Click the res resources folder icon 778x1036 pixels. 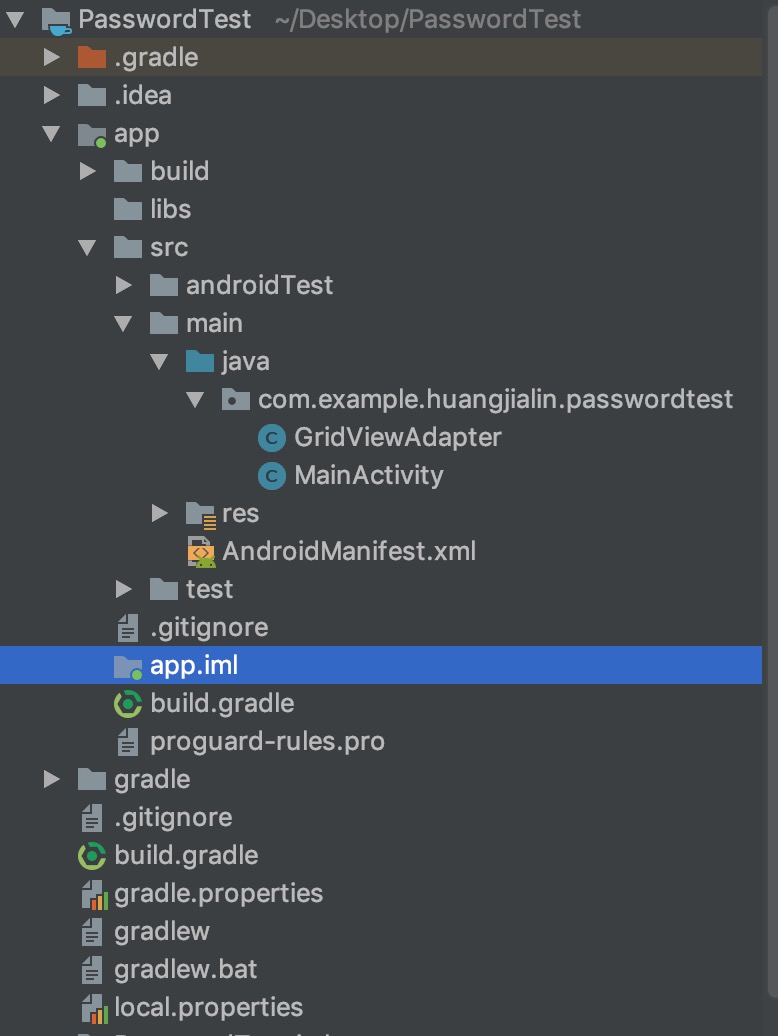tap(201, 514)
